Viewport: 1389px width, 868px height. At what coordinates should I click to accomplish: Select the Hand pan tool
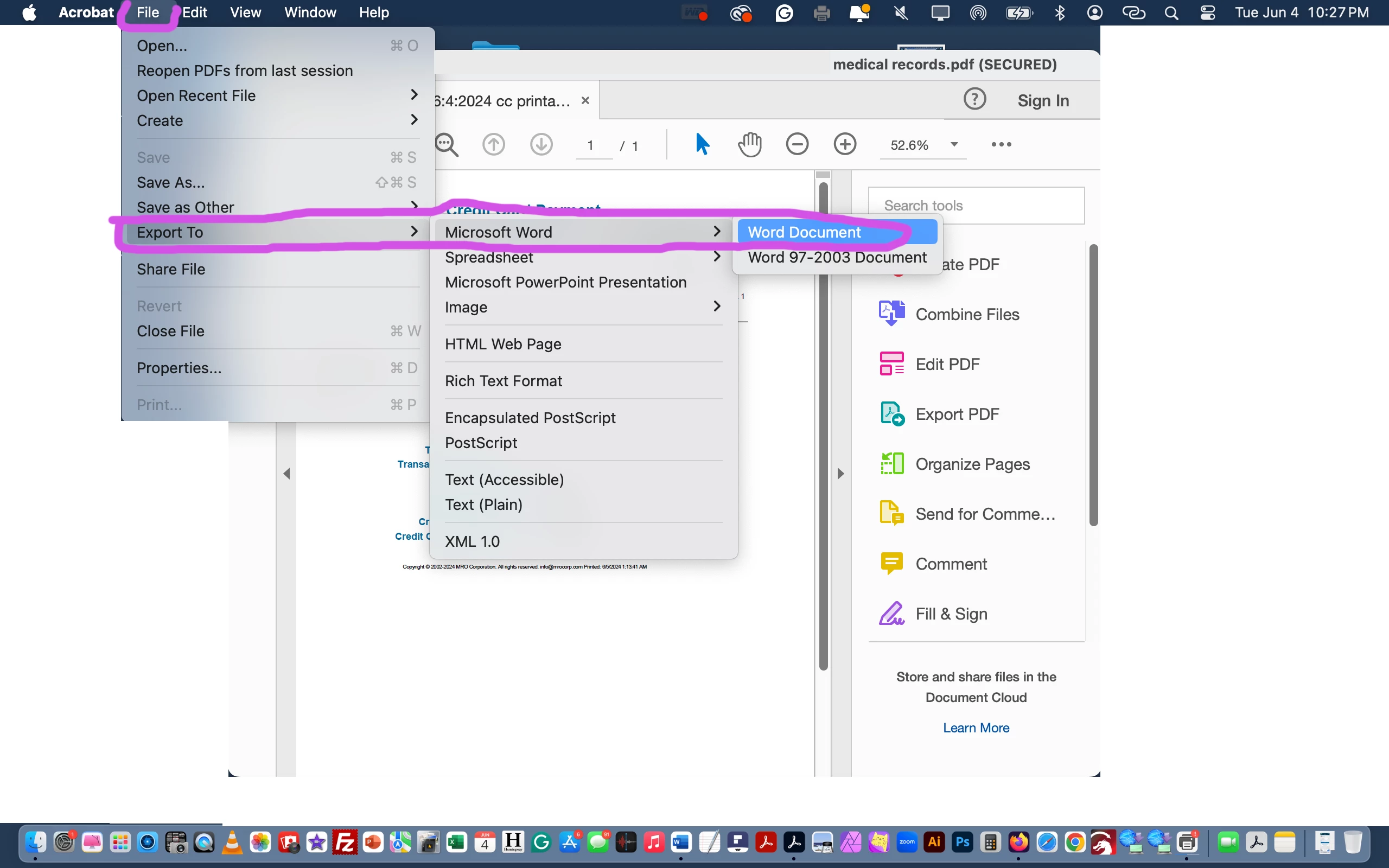click(750, 144)
